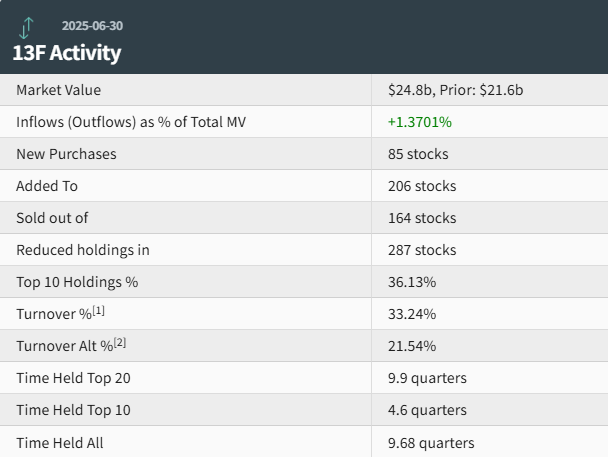Click the 13F Activity heading
Viewport: 608px width, 457px height.
point(67,52)
